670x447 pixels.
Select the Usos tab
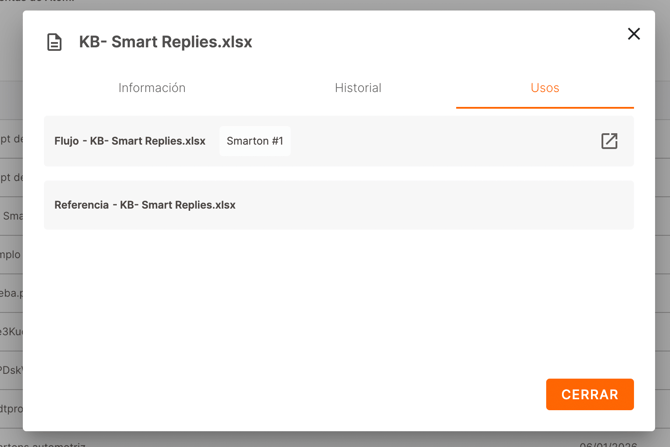545,88
